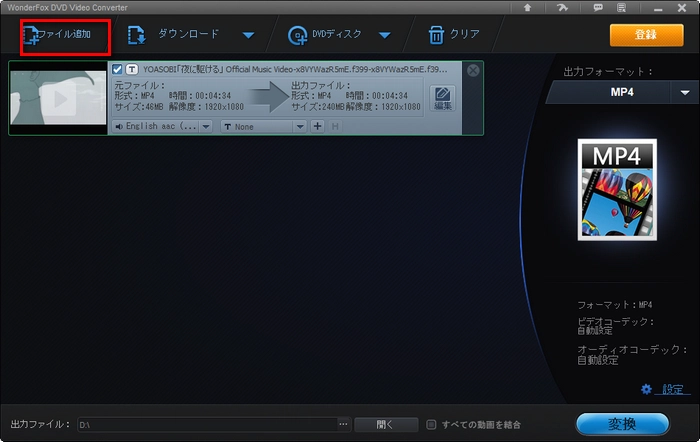Uncheck the YOASOBI video checkbox
The width and height of the screenshot is (700, 442).
118,70
